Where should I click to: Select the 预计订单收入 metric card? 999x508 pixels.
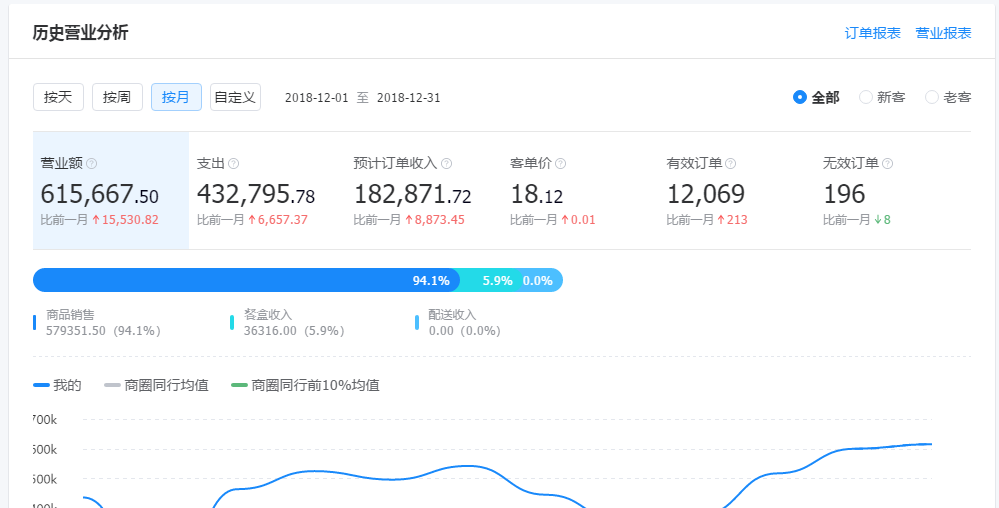tap(424, 191)
